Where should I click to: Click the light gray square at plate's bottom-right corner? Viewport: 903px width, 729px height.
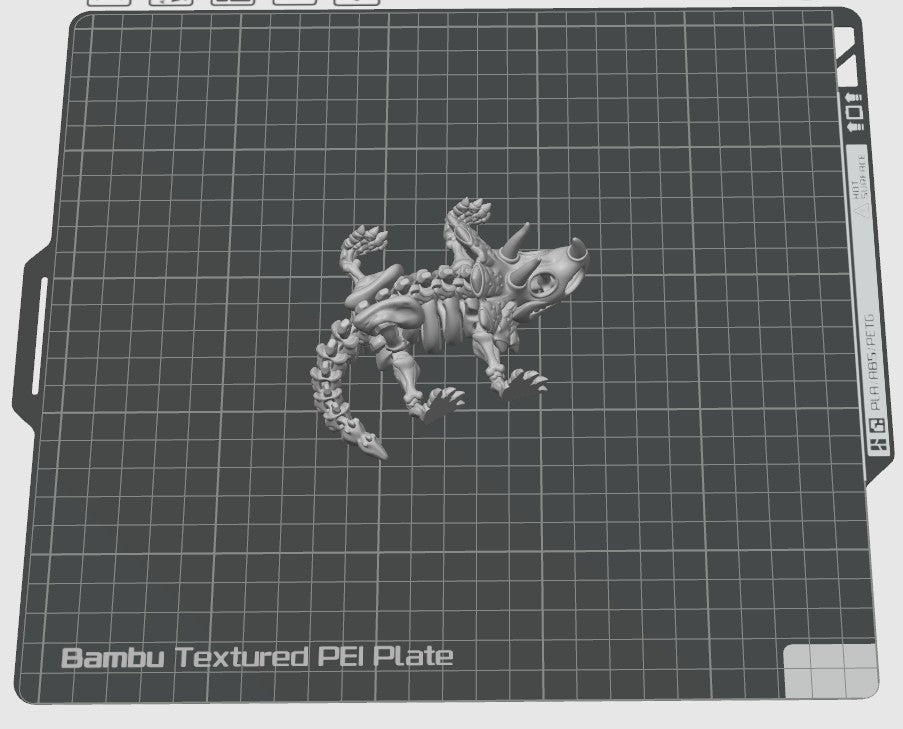tap(828, 668)
